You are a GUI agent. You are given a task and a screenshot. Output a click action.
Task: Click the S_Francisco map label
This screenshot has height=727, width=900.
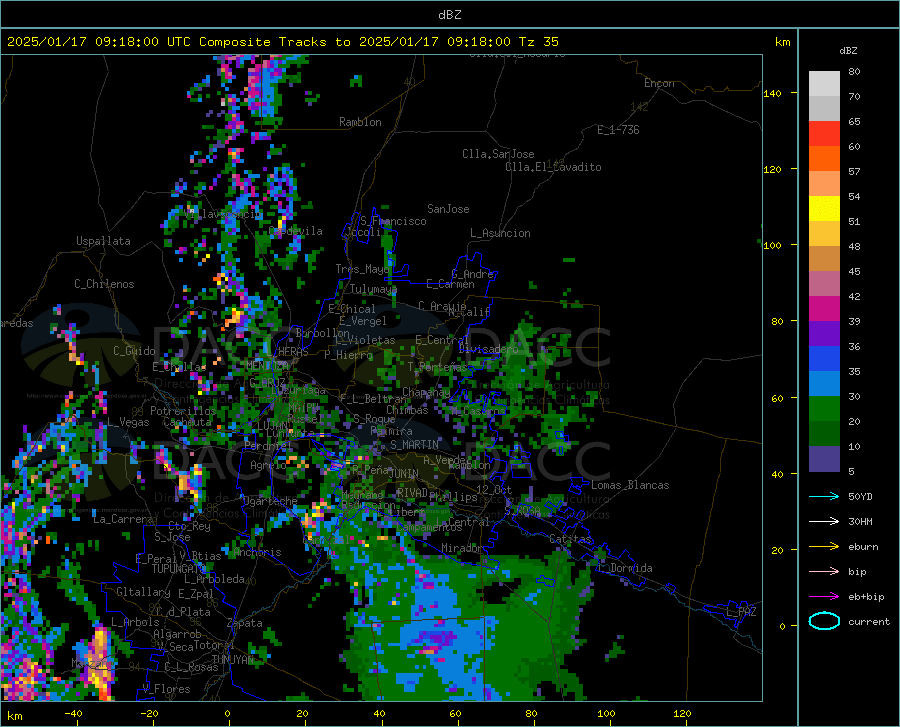(x=393, y=221)
